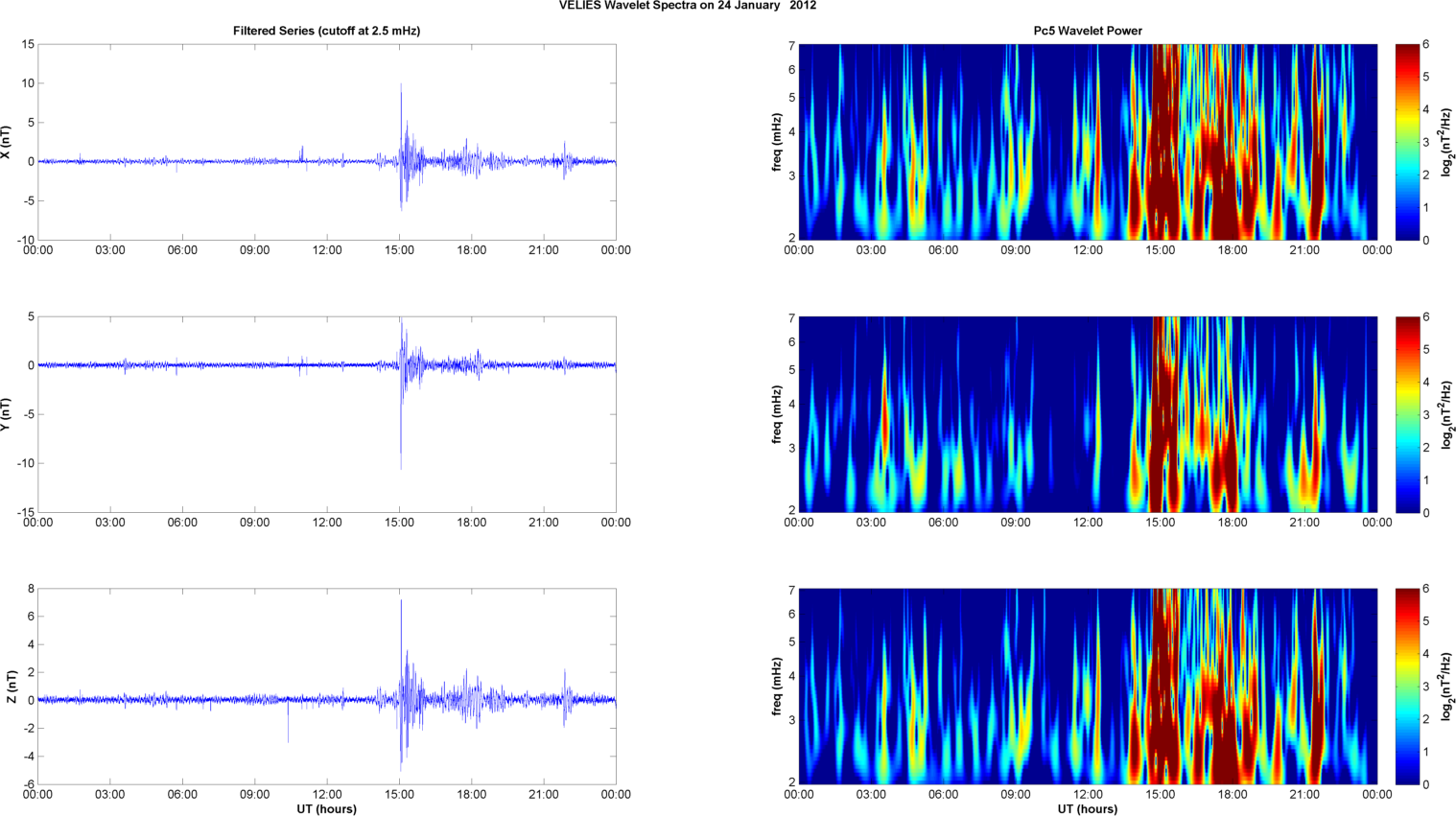Click the title "VELIES Wavelet Spectra on 24 January 2012"
This screenshot has height=816, width=1456.
tap(688, 6)
